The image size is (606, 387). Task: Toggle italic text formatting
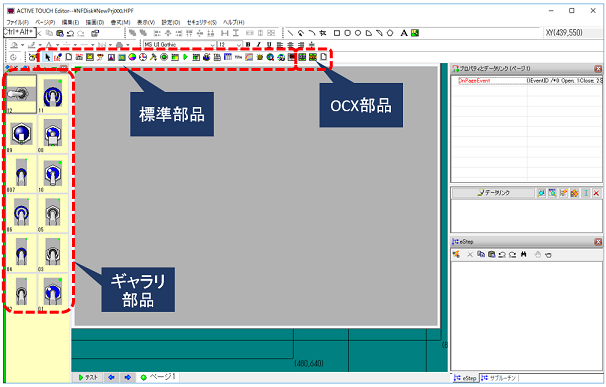click(259, 45)
